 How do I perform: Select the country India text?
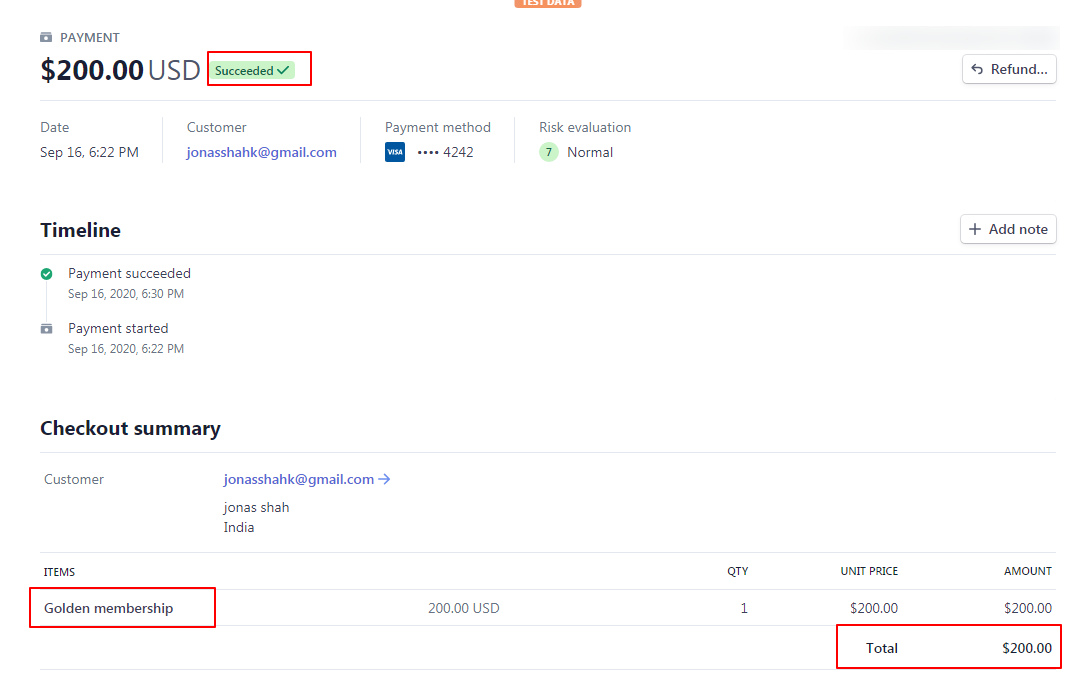click(239, 527)
